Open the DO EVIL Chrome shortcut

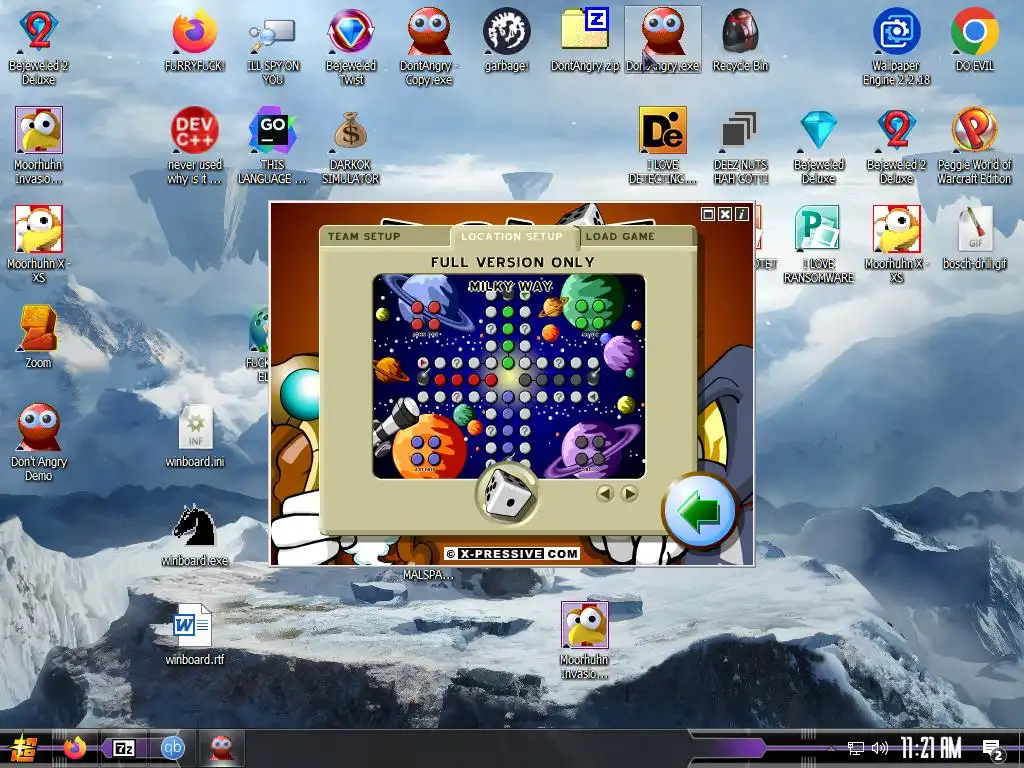[974, 41]
